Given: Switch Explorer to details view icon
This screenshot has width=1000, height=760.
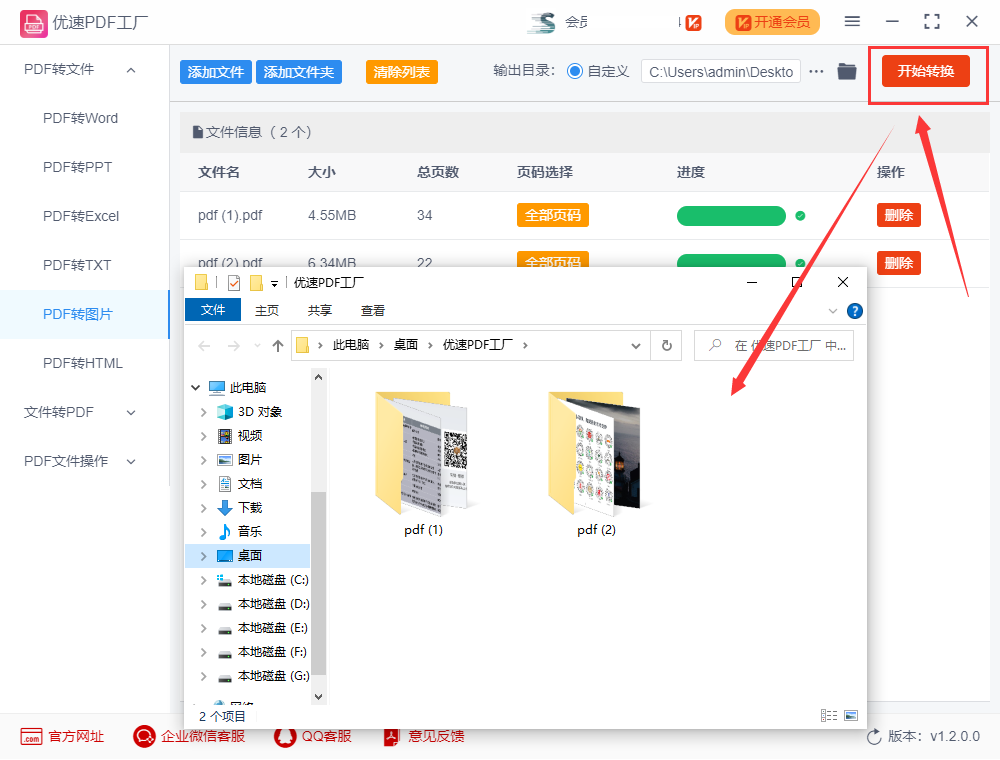Looking at the screenshot, I should coord(828,715).
